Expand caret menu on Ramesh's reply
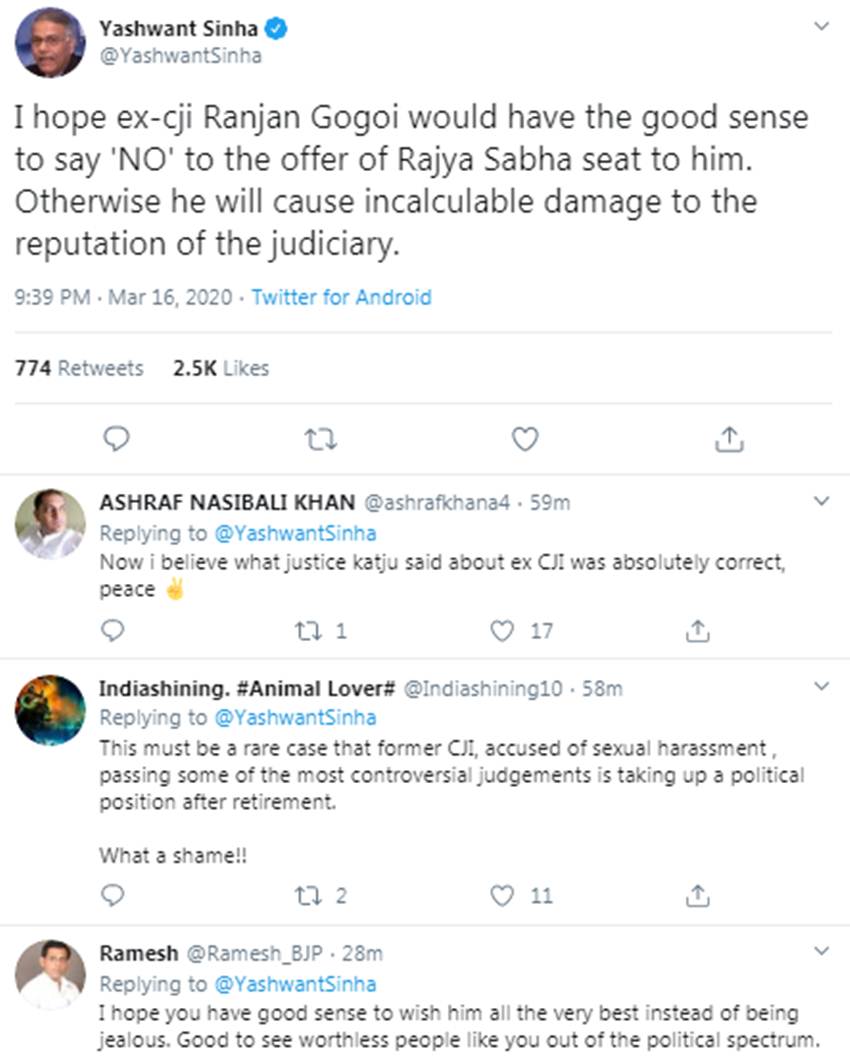The image size is (850, 1061). pos(822,950)
